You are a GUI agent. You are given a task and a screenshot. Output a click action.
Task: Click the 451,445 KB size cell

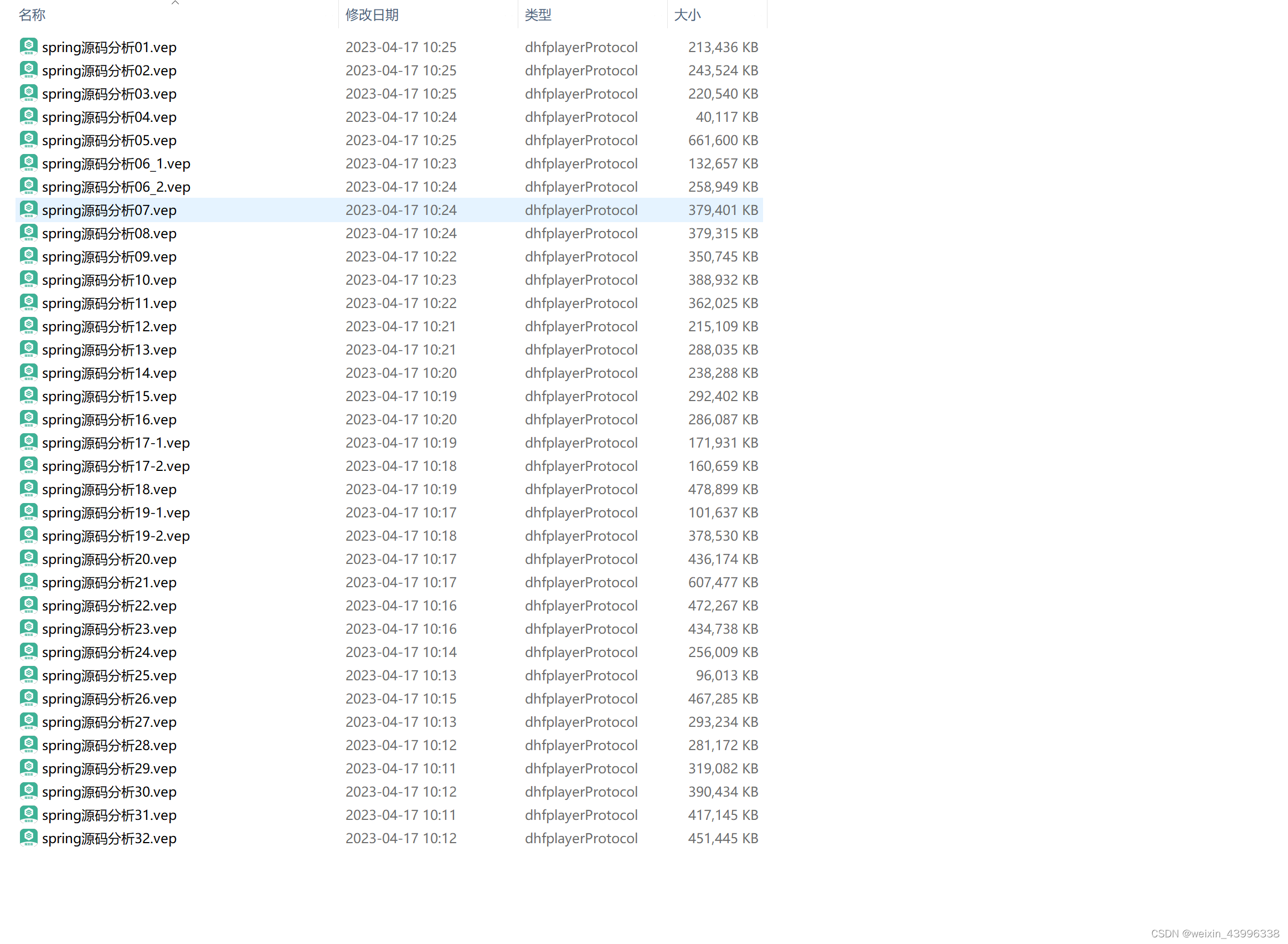(724, 838)
